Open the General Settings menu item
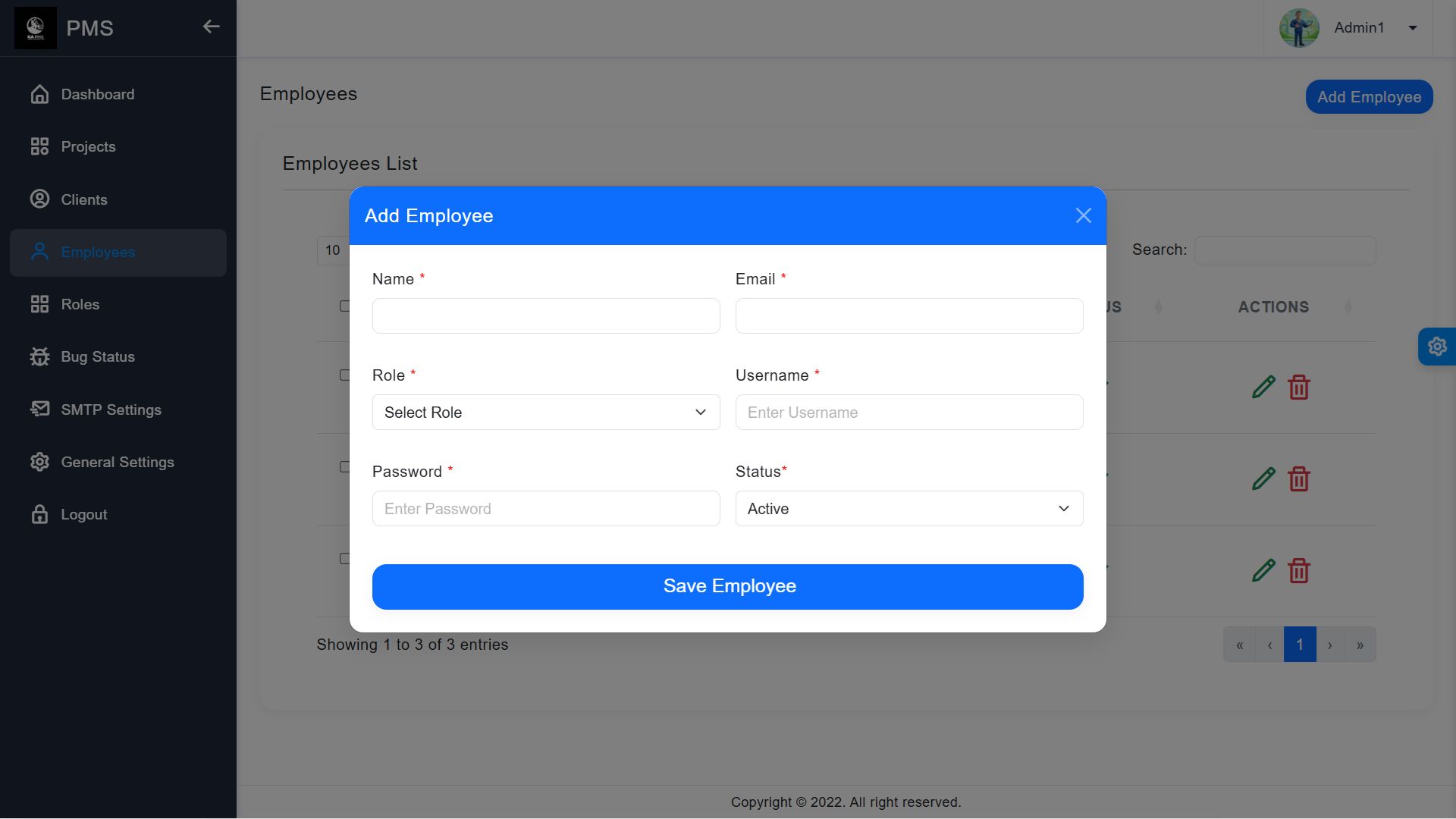The image size is (1456, 819). 117,462
